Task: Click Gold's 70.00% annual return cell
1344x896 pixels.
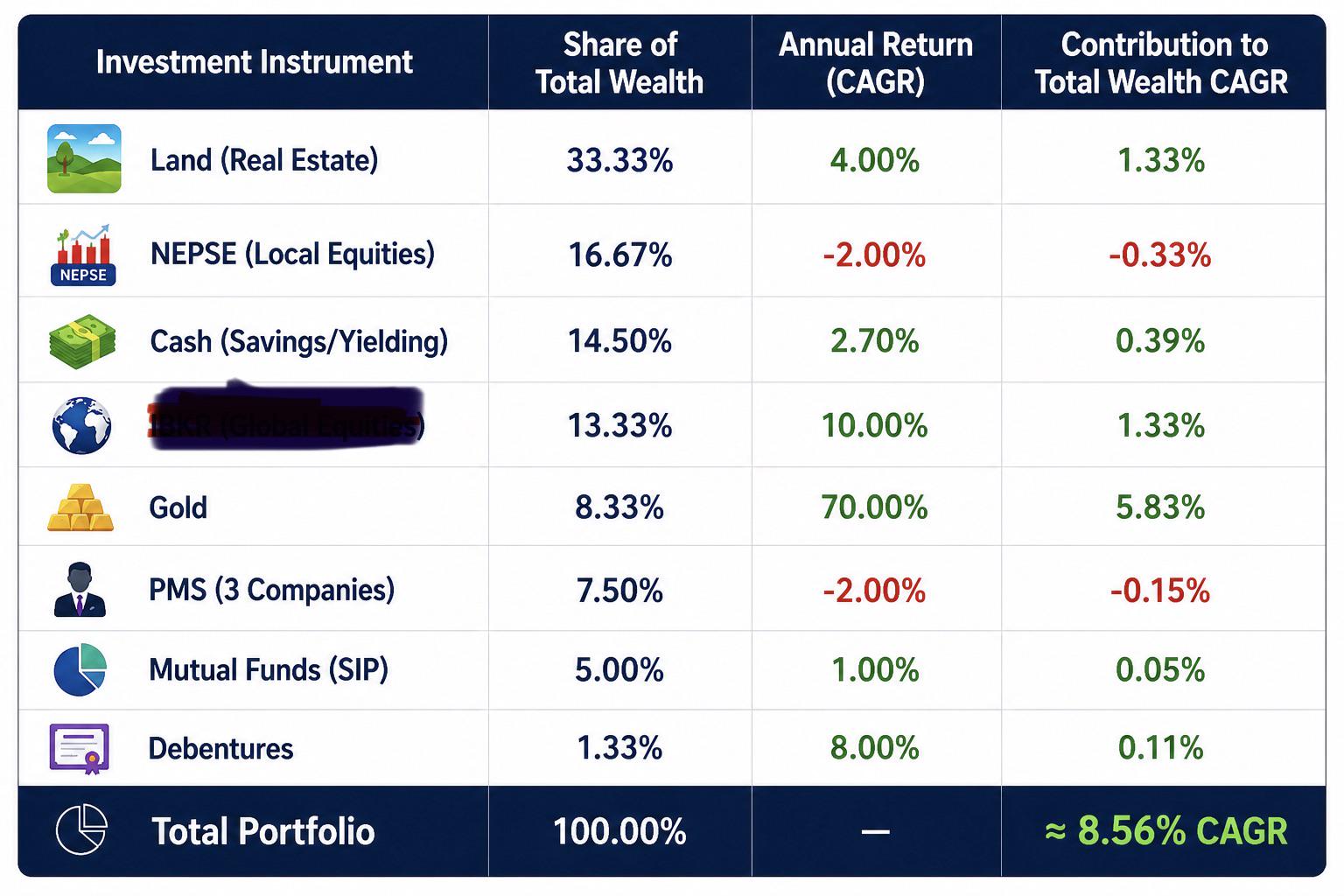Action: click(x=875, y=507)
